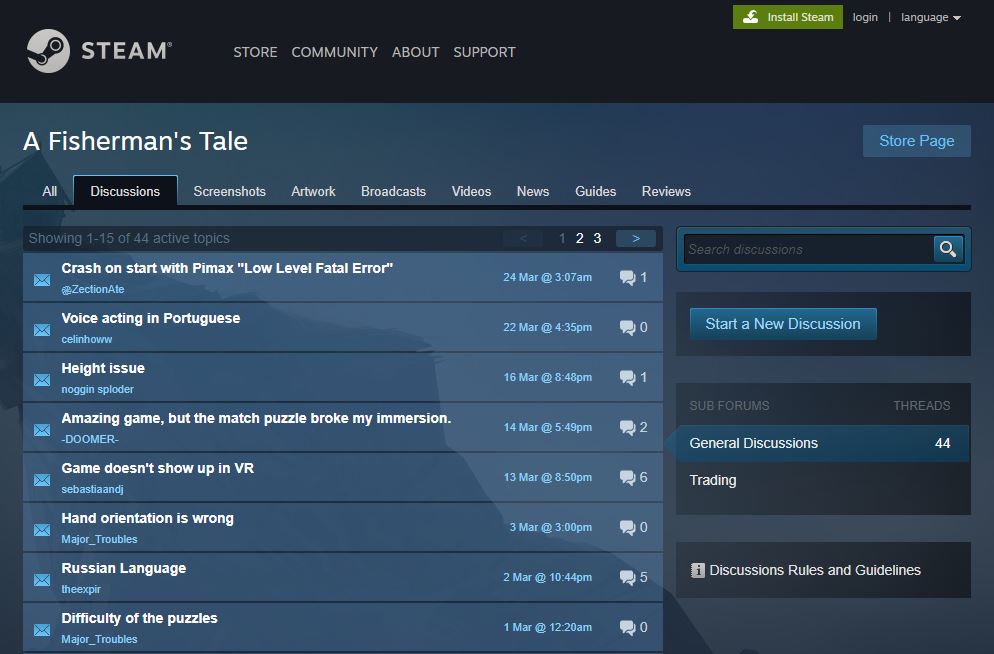The height and width of the screenshot is (654, 994).
Task: Click timestamp 13 Mar @ 8:50pm
Action: 548,477
